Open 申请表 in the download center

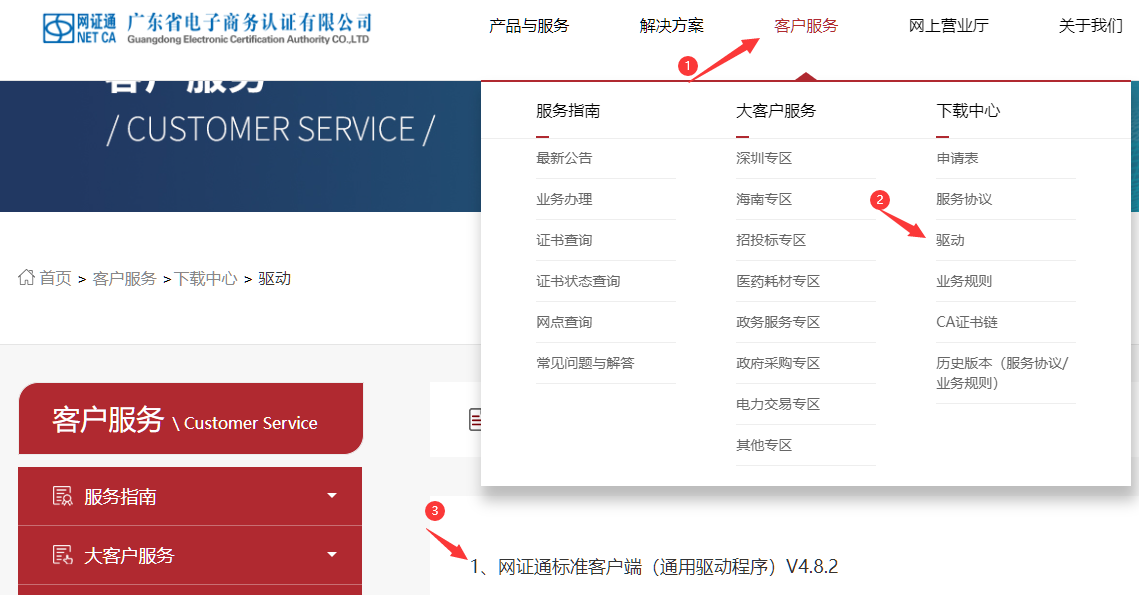pos(957,159)
